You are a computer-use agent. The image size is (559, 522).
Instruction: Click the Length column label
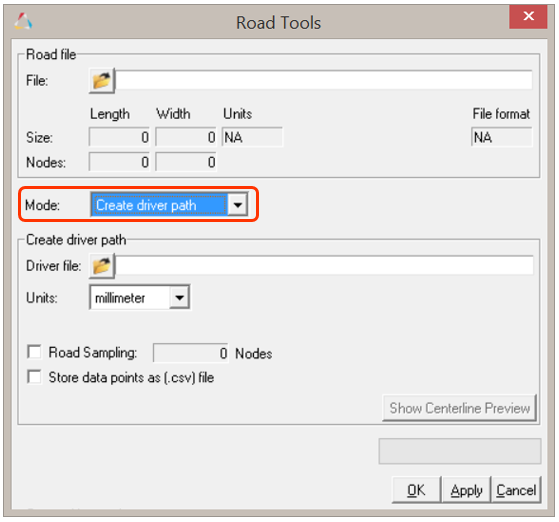click(109, 114)
